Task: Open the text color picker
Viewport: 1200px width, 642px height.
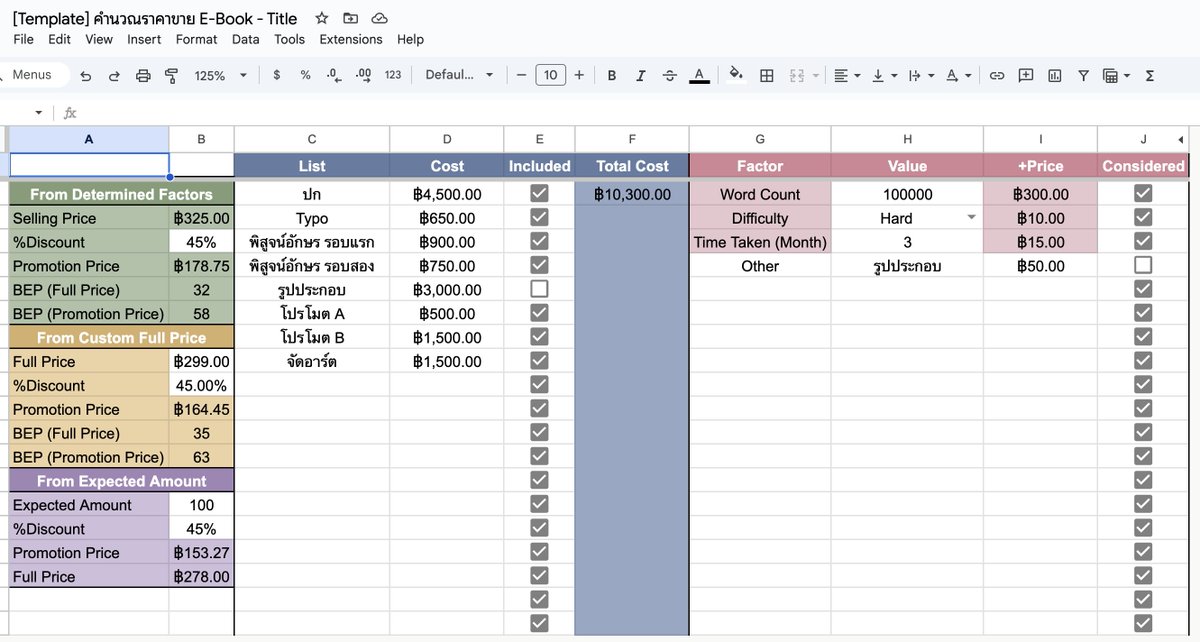Action: [699, 75]
